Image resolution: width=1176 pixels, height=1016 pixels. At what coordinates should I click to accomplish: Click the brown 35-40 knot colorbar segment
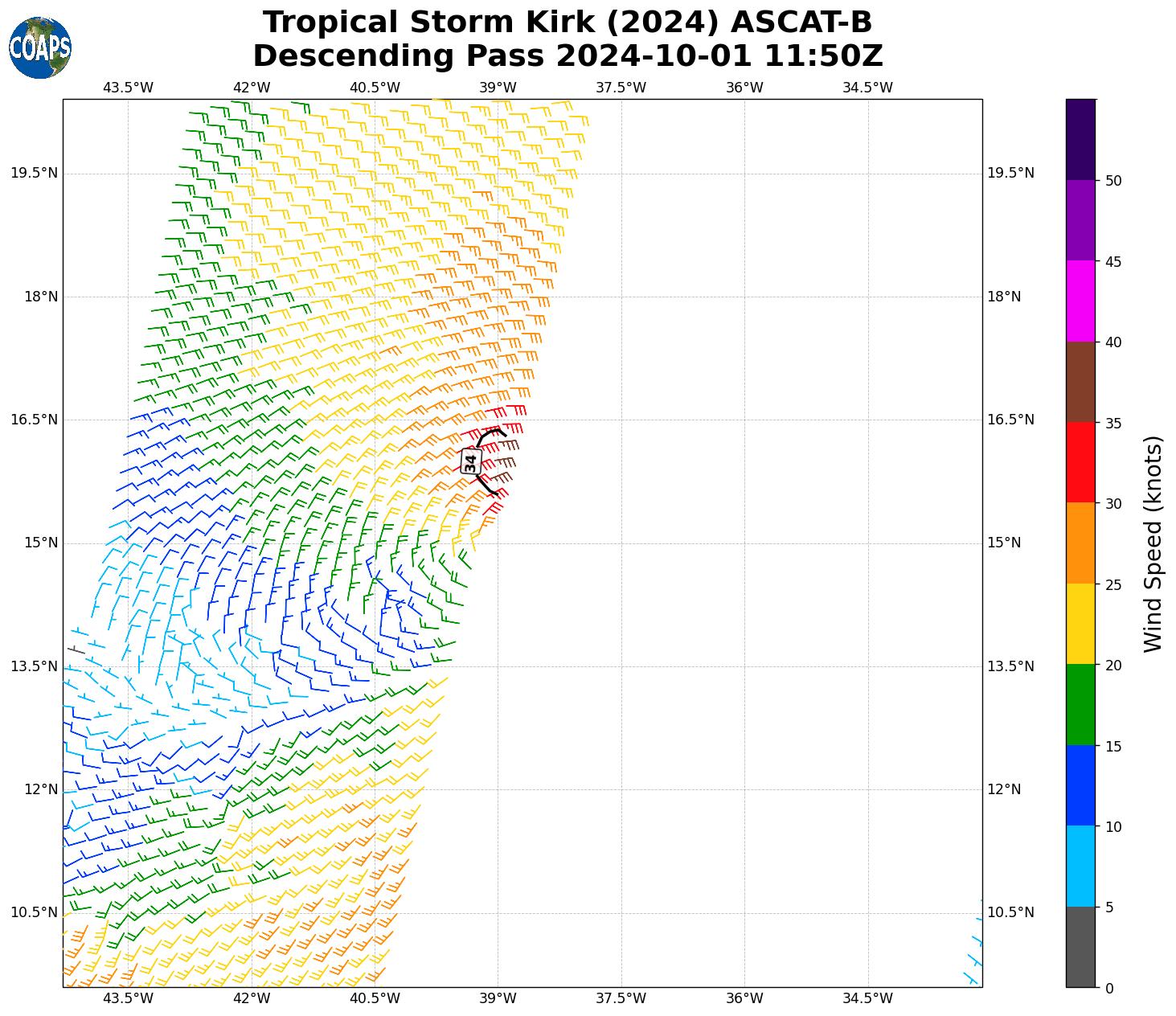click(x=1080, y=382)
